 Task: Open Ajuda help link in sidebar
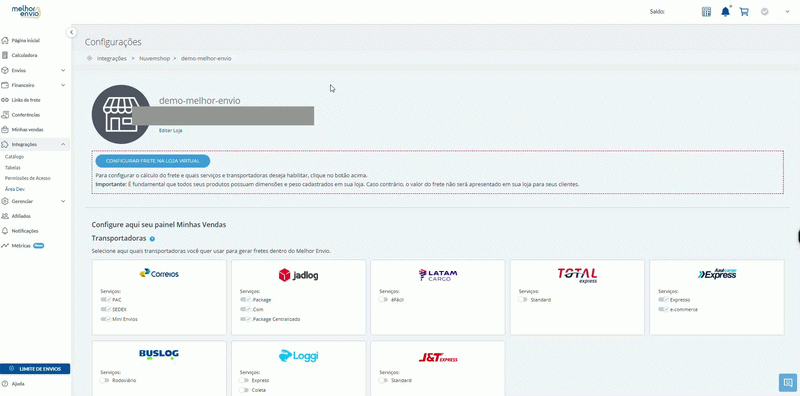click(18, 384)
